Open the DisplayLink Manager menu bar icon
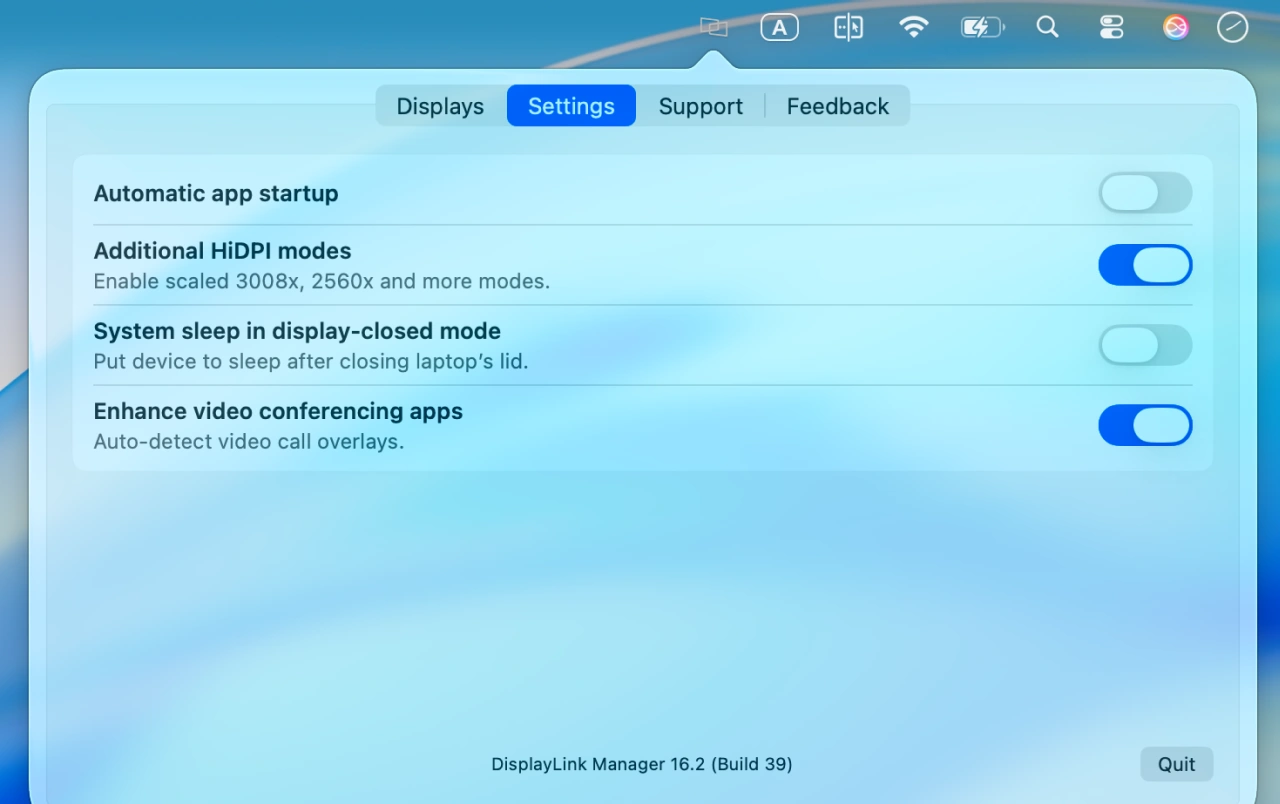The image size is (1280, 804). tap(713, 27)
